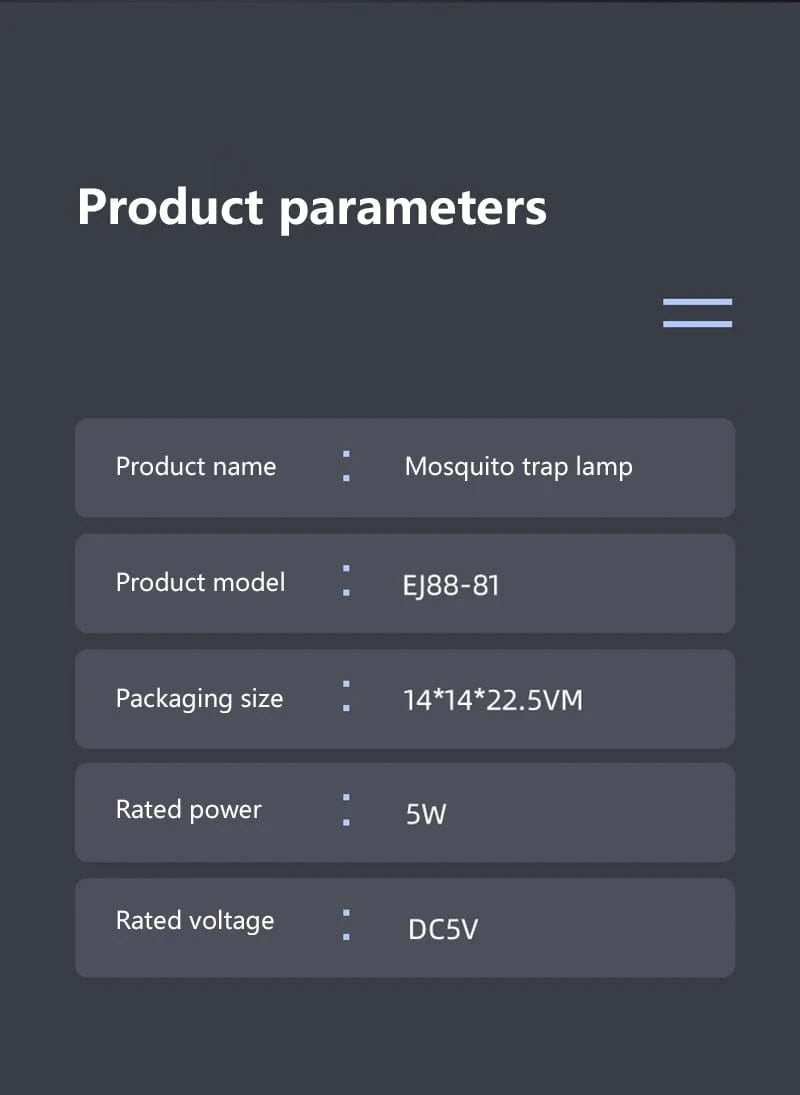Click colon separator in Product name row
The image size is (800, 1095).
click(346, 466)
